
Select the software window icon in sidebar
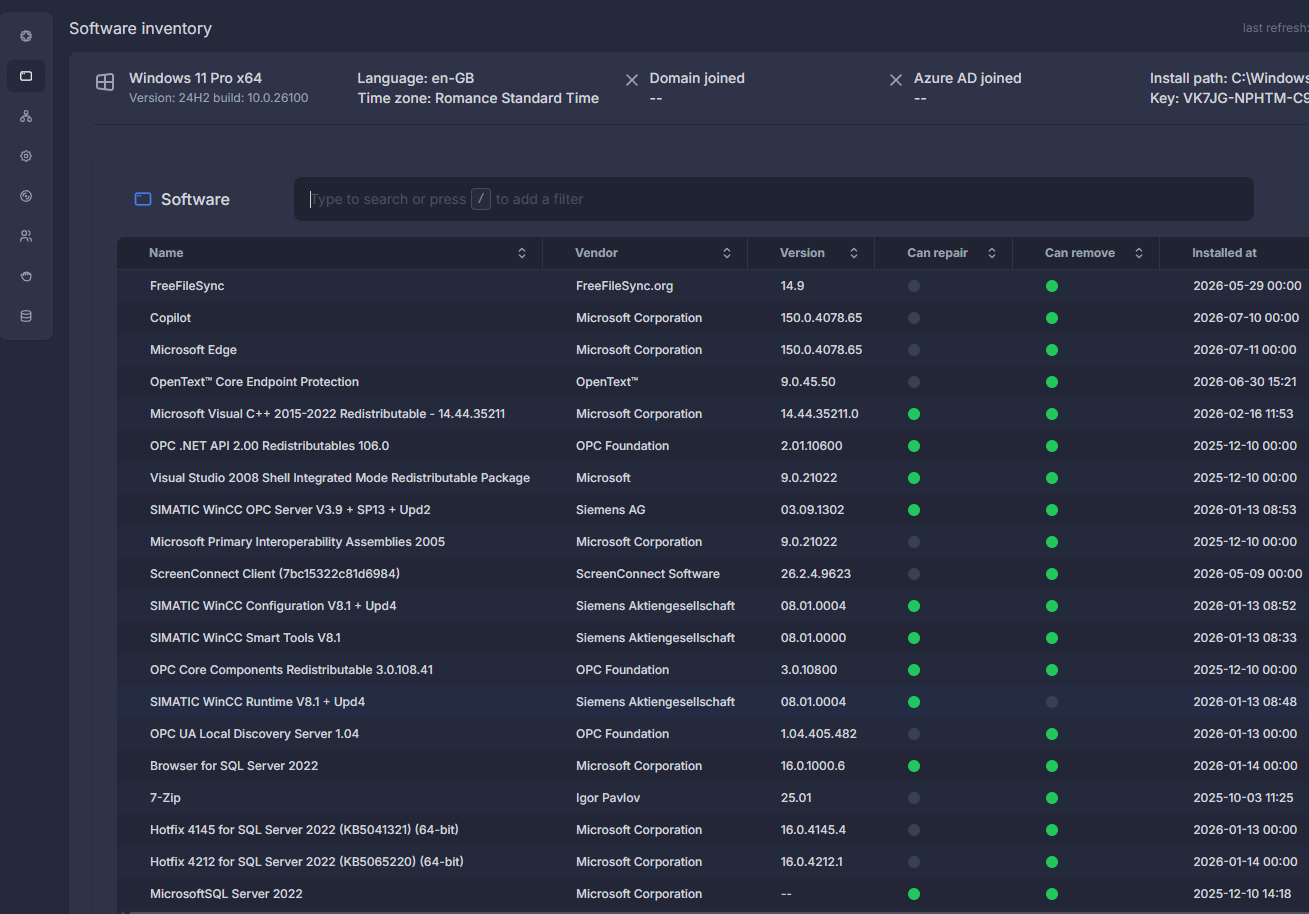26,76
